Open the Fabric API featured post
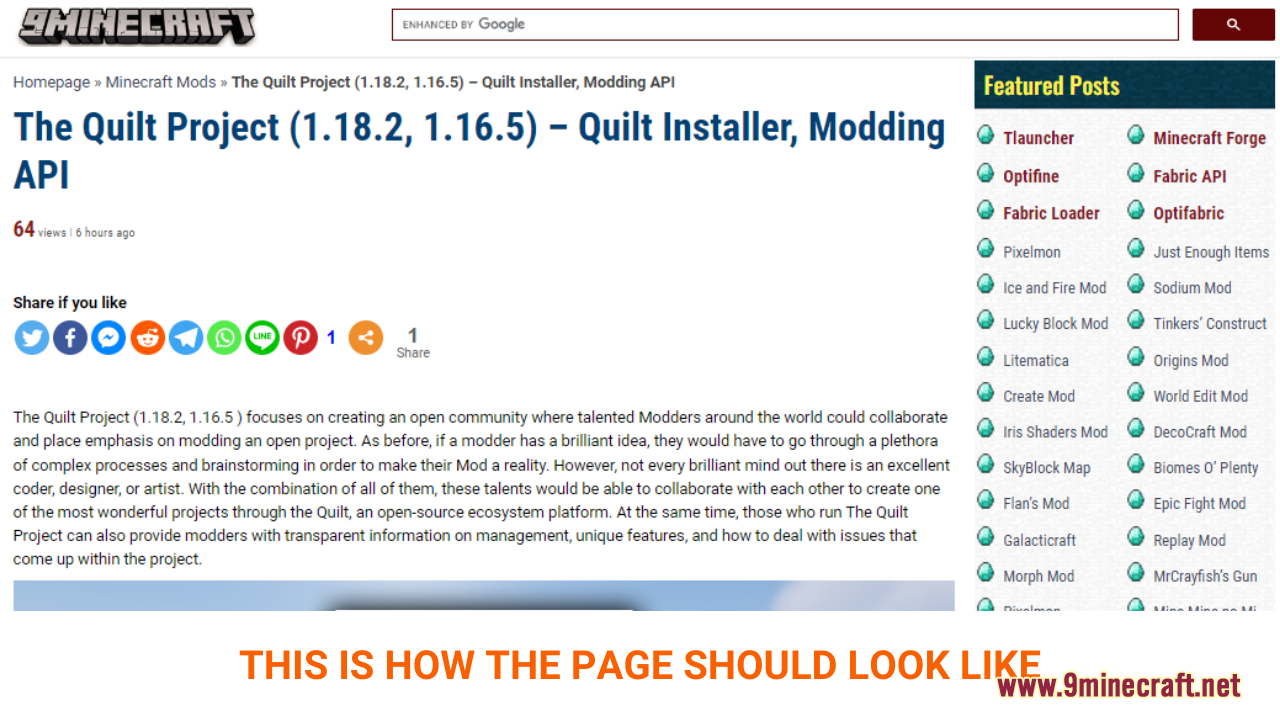 [1189, 176]
